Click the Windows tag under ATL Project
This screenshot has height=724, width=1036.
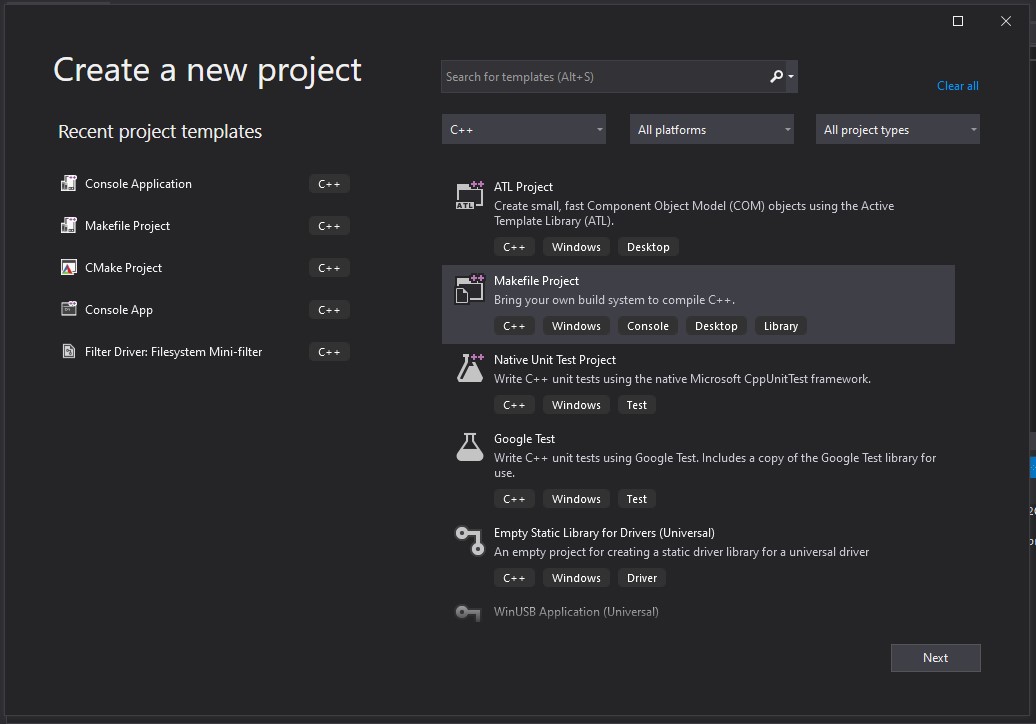coord(576,247)
